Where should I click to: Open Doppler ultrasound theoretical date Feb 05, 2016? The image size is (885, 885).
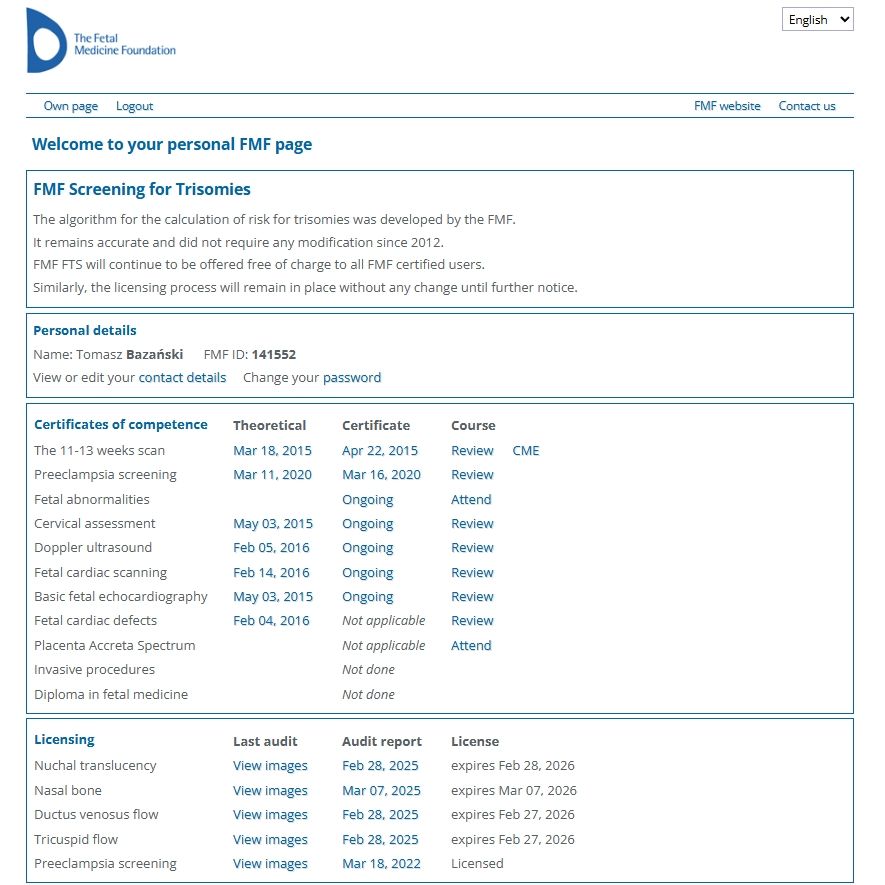pyautogui.click(x=271, y=548)
